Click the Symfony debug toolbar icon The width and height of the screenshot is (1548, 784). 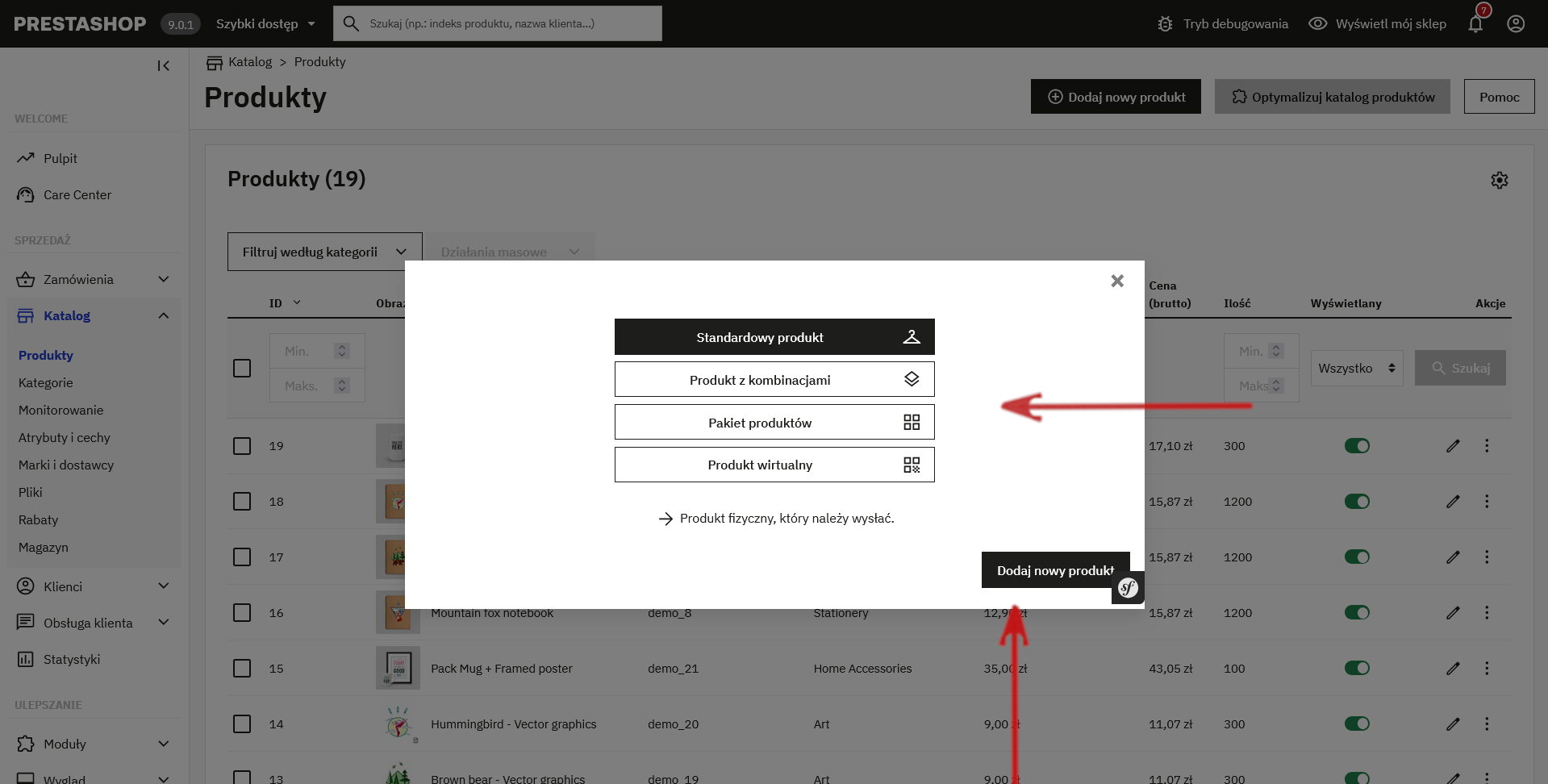point(1128,588)
